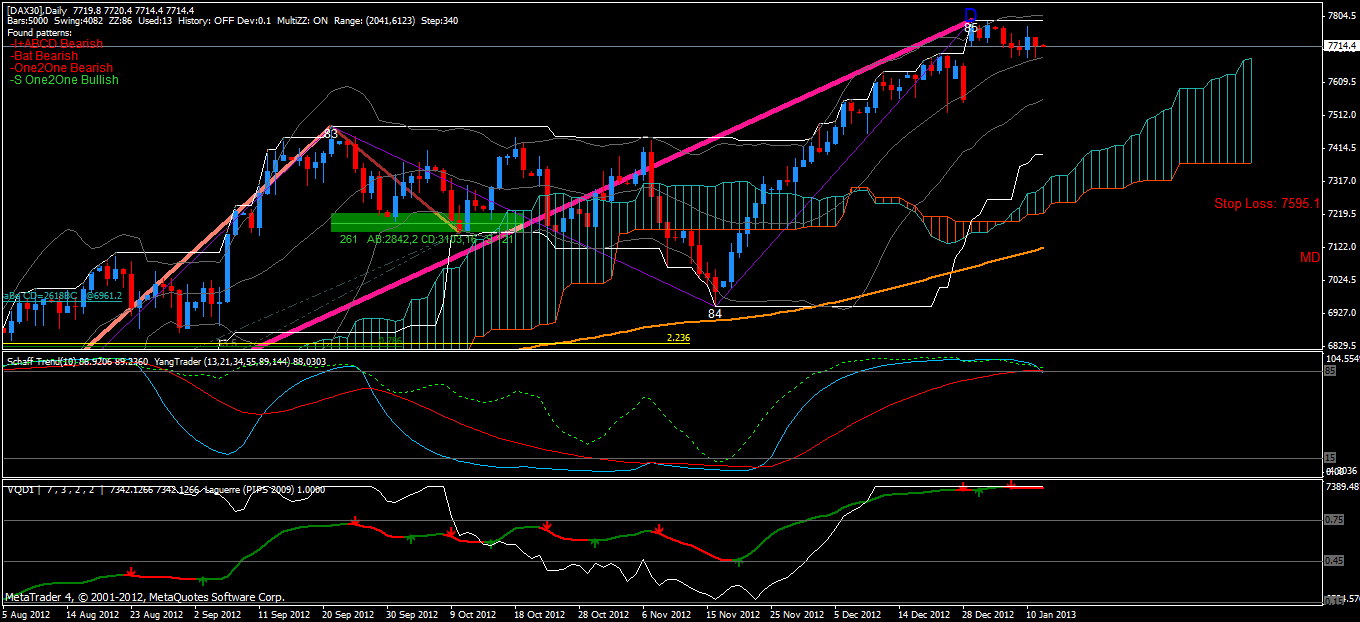
Task: Pick the "-One2One Bearish" pattern label
Action: click(62, 68)
